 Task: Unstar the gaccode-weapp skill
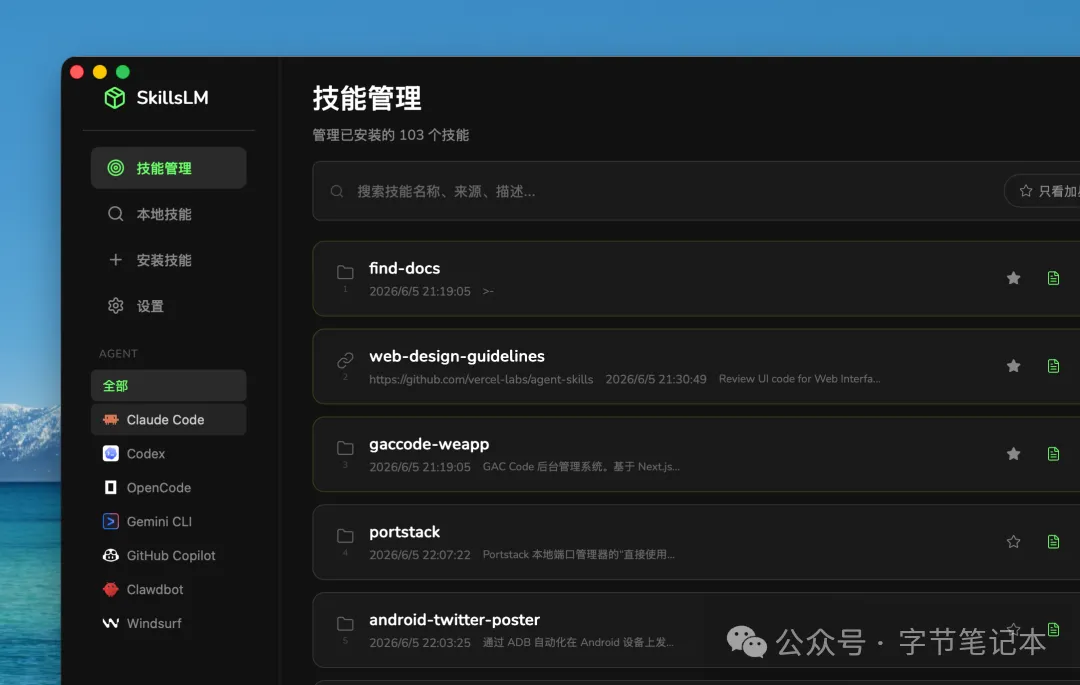click(1013, 454)
